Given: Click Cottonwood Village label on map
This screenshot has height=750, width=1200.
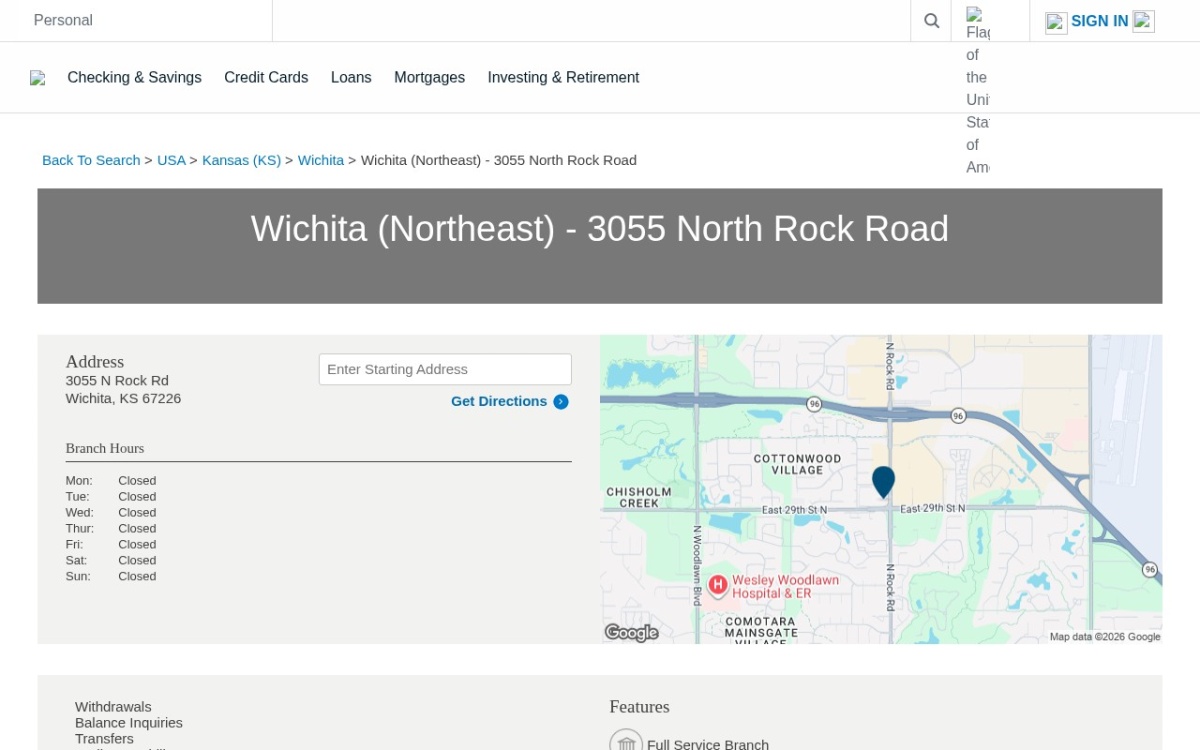Looking at the screenshot, I should 797,464.
